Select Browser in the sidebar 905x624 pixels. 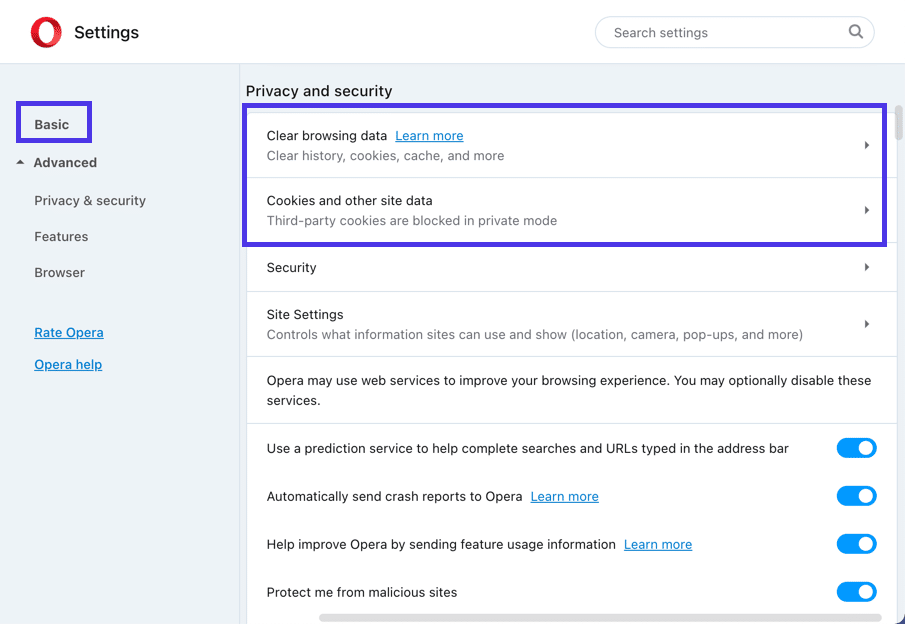(59, 272)
